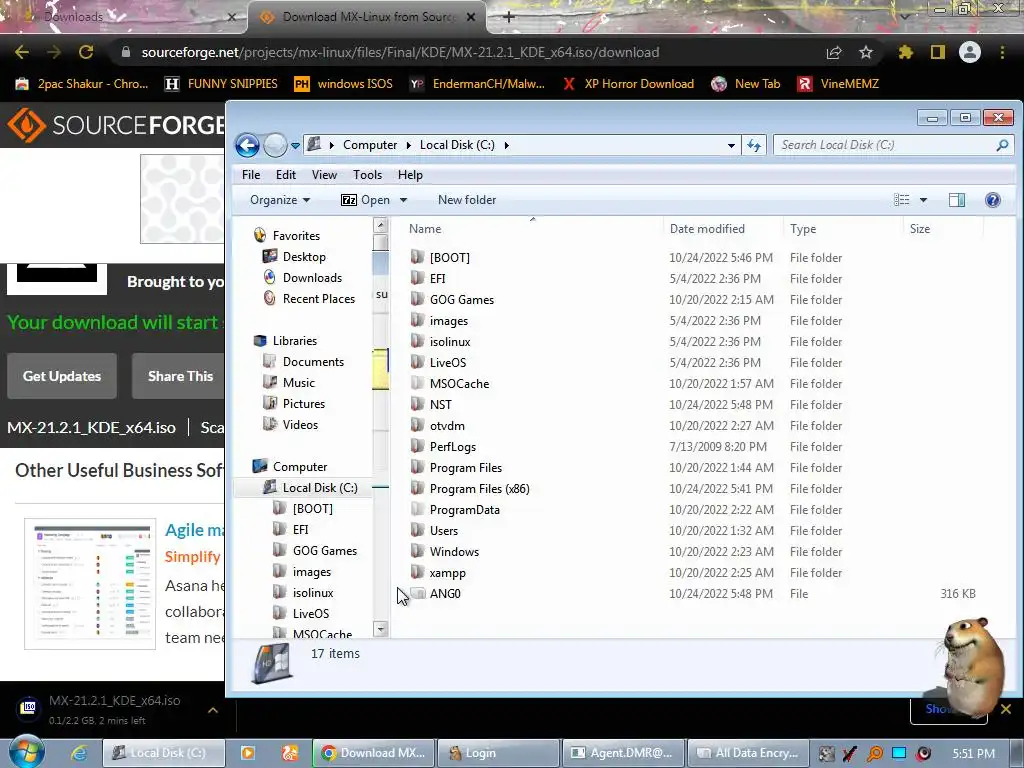Image resolution: width=1024 pixels, height=768 pixels.
Task: Click Chrome back arrow
Action: (x=22, y=52)
